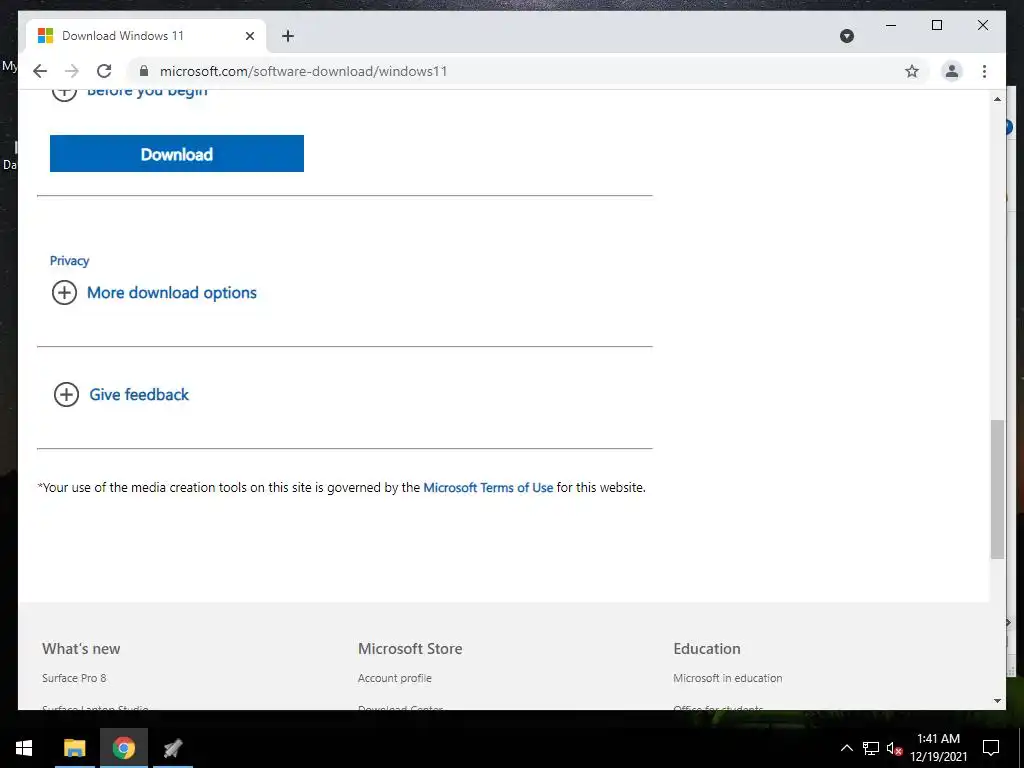The height and width of the screenshot is (768, 1024).
Task: Show hidden system tray icons
Action: coord(846,748)
